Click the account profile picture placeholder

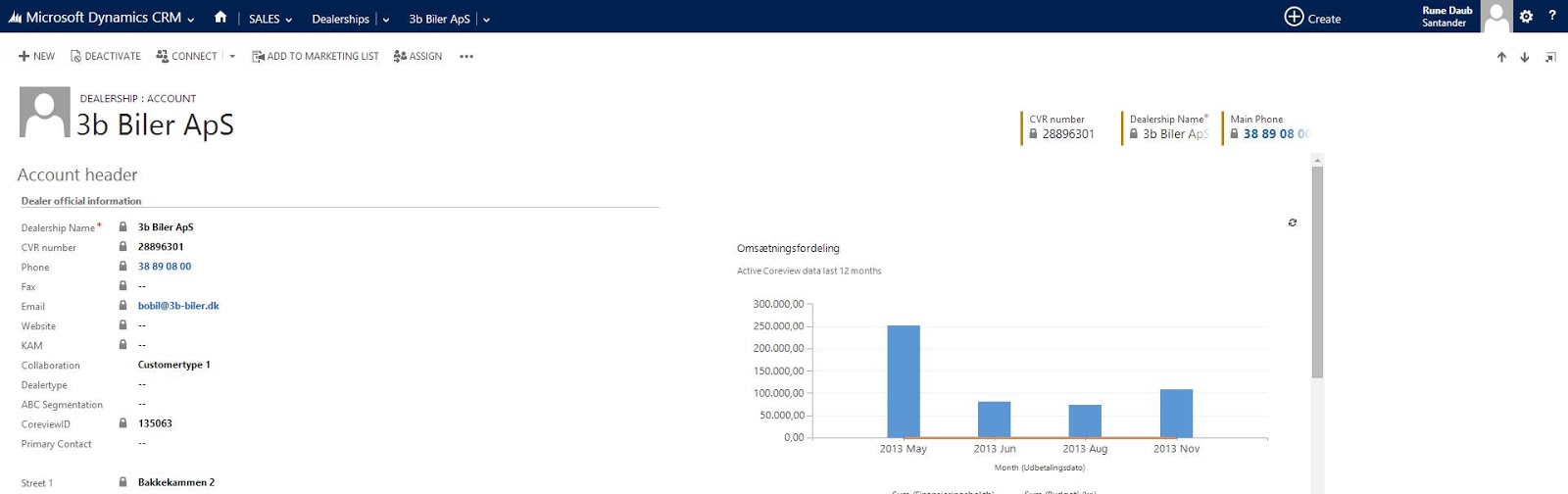click(x=45, y=112)
